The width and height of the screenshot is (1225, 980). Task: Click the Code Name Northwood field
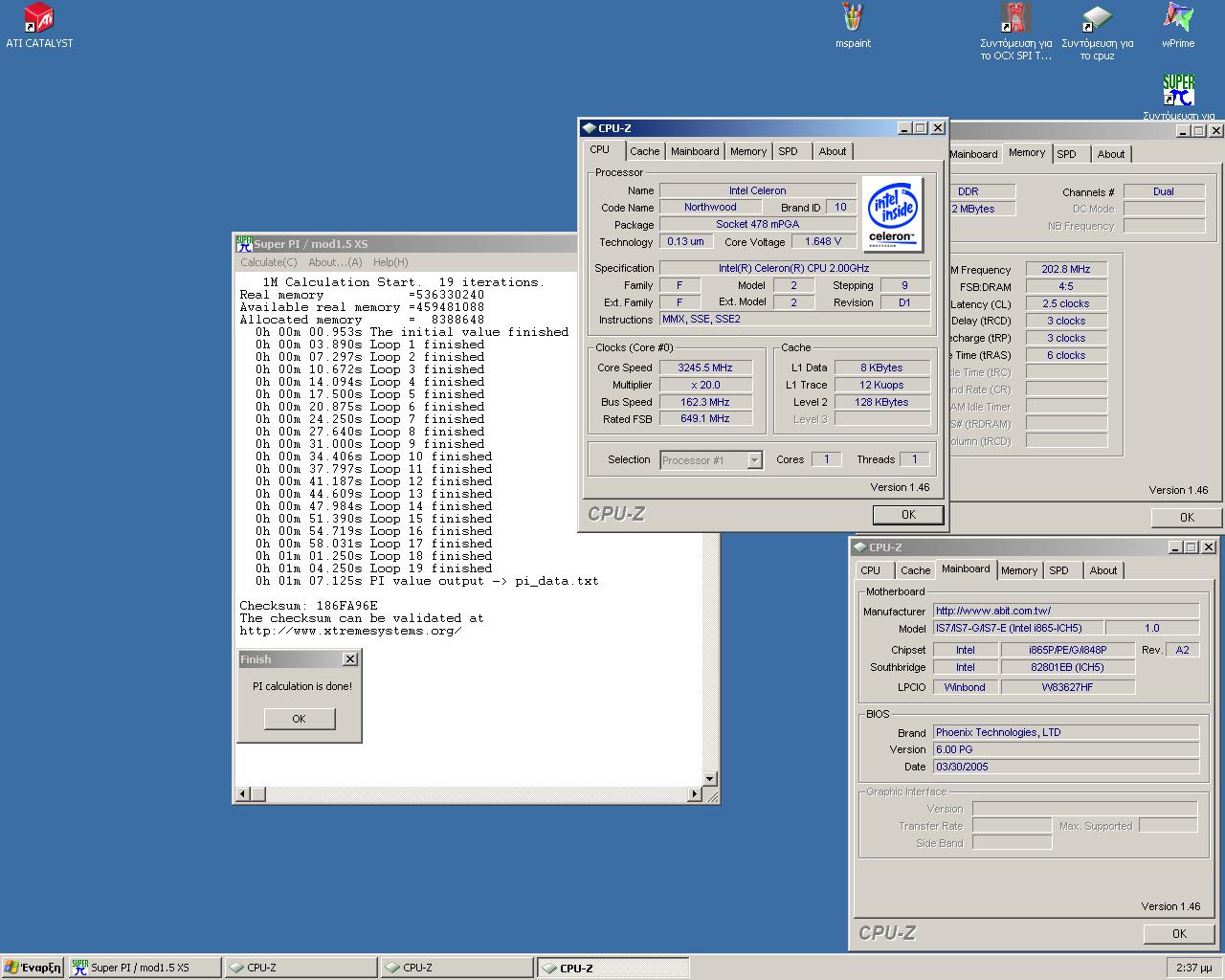(x=710, y=207)
